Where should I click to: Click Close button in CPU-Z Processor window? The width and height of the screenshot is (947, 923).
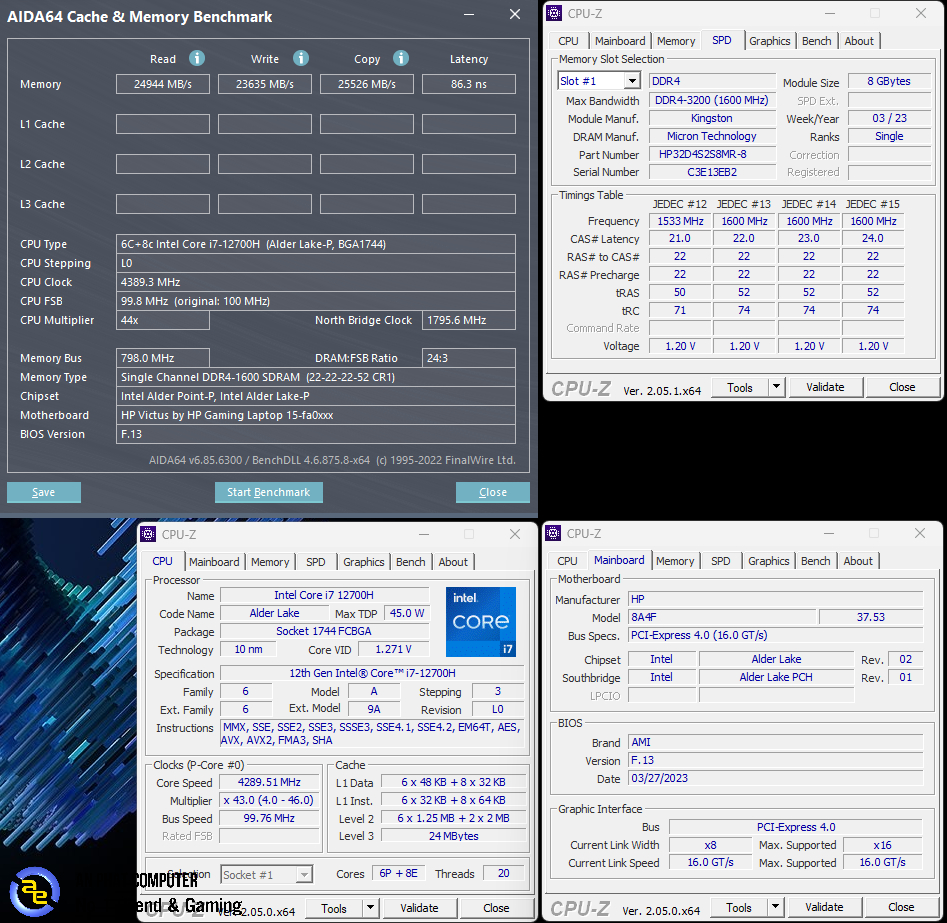point(496,908)
